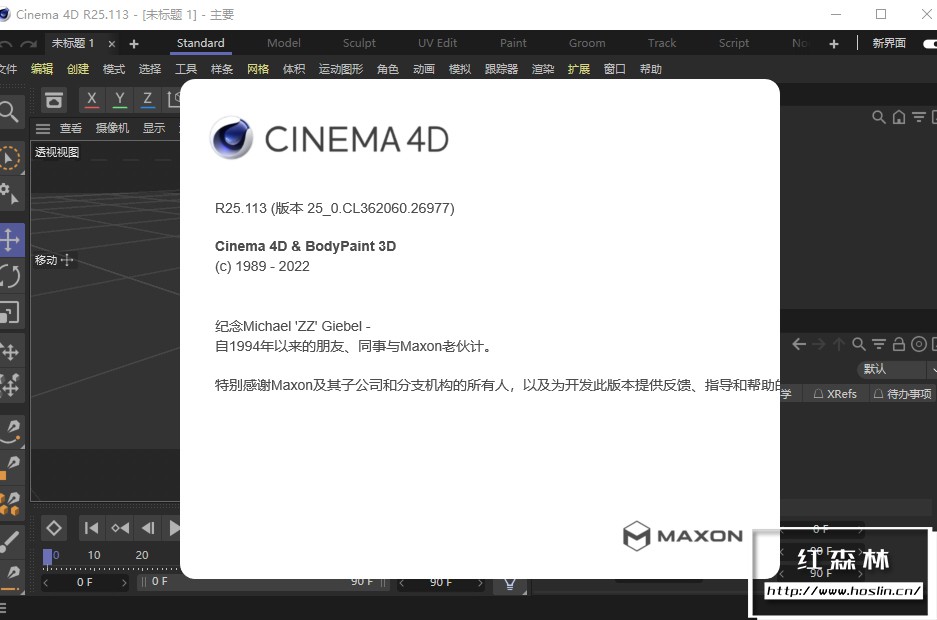Click the target circle icon in the Attribute Manager

point(919,344)
